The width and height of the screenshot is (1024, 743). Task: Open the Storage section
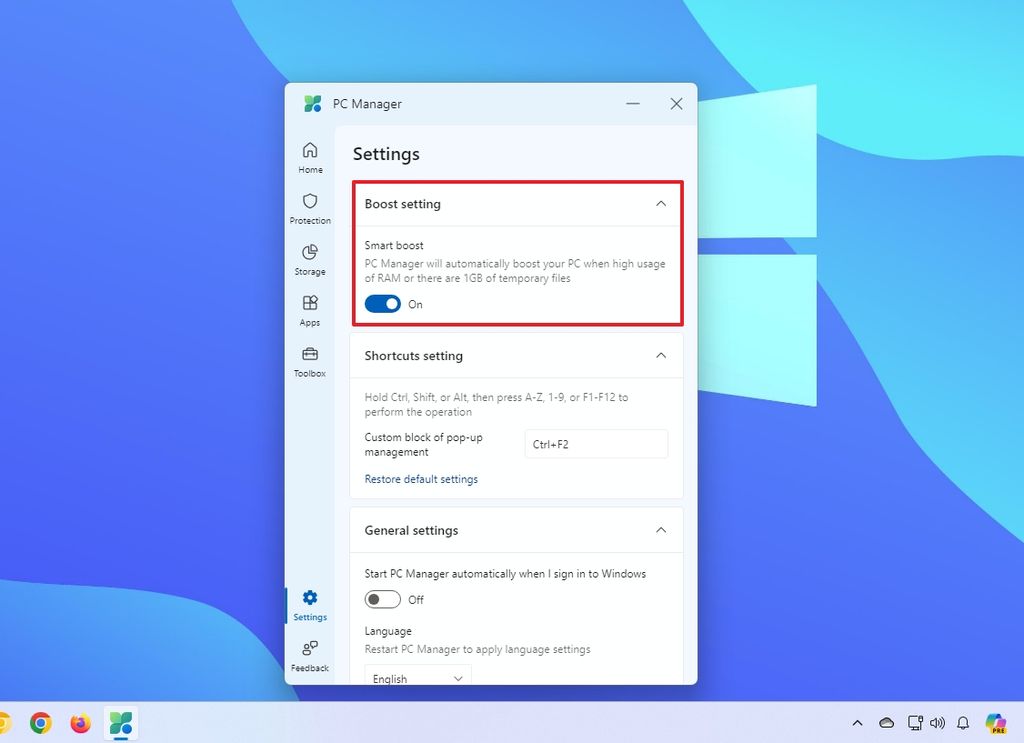310,258
